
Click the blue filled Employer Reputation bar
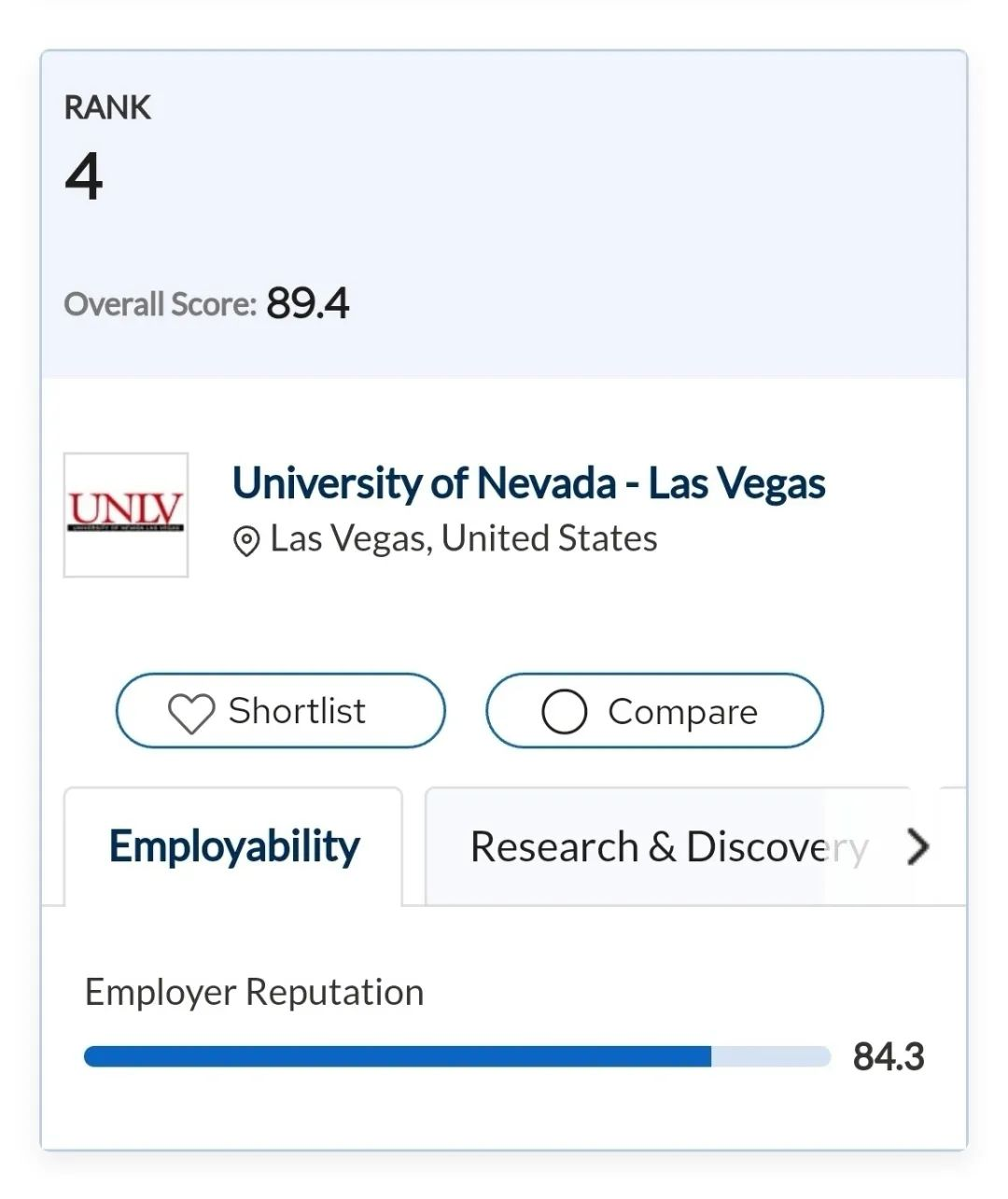[398, 1056]
